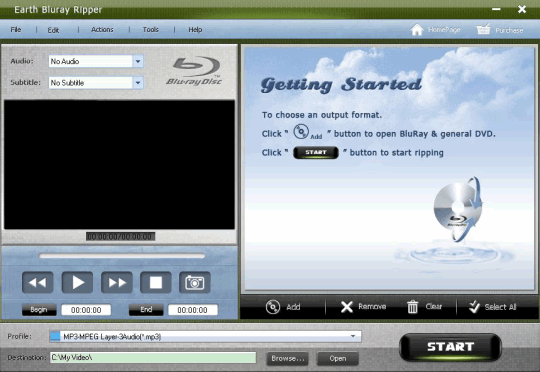Open the Tools menu

click(150, 30)
